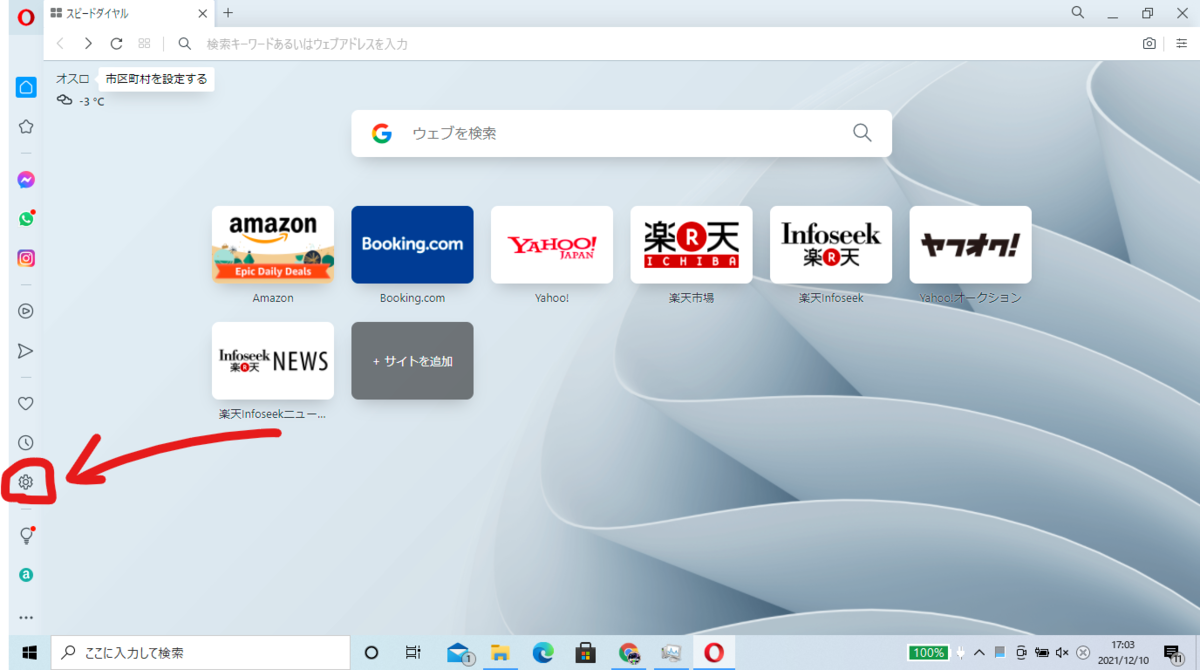The image size is (1200, 670).
Task: Go back with the back arrow
Action: 60,44
